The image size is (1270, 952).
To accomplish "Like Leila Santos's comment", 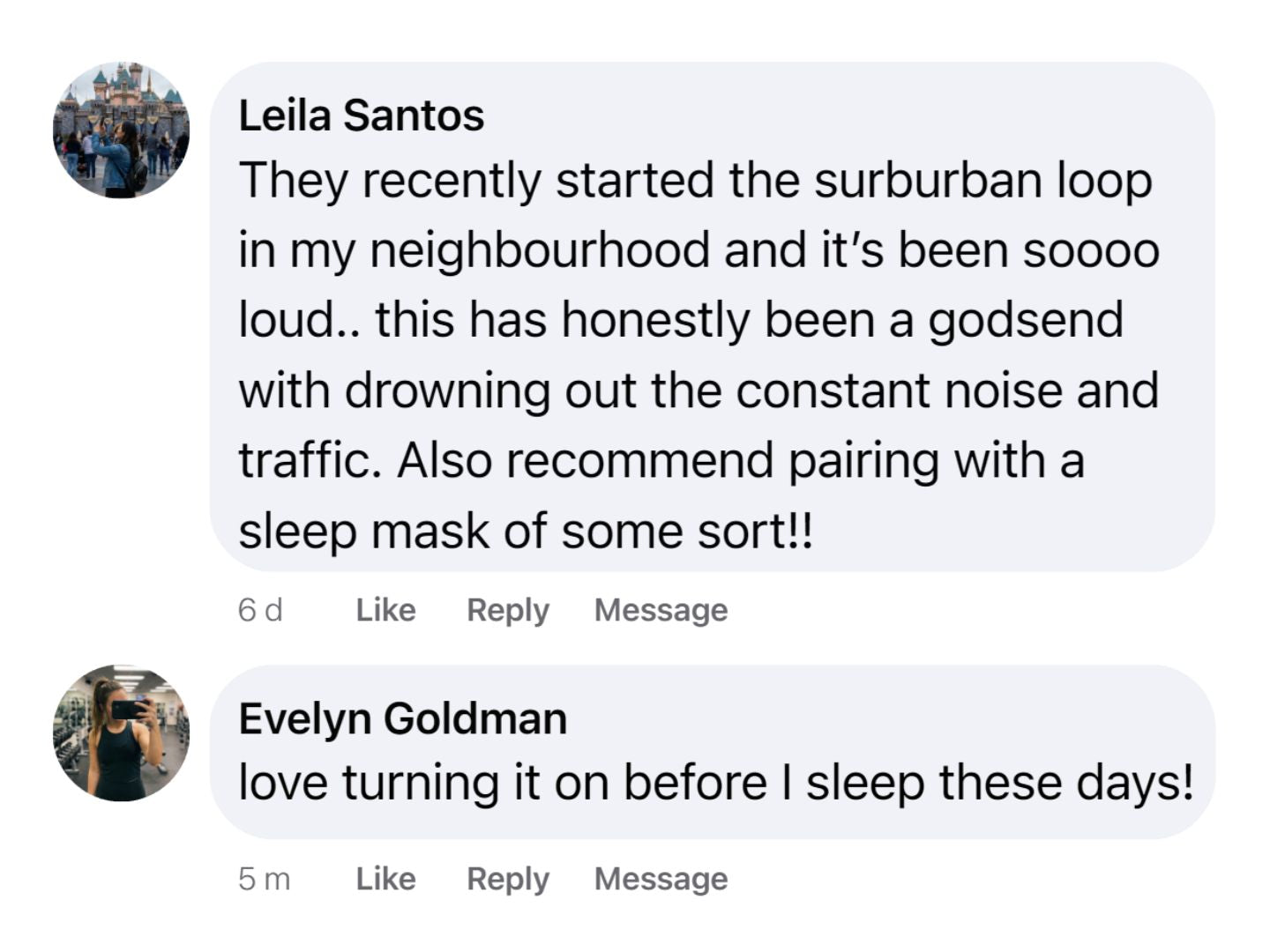I will pos(385,610).
